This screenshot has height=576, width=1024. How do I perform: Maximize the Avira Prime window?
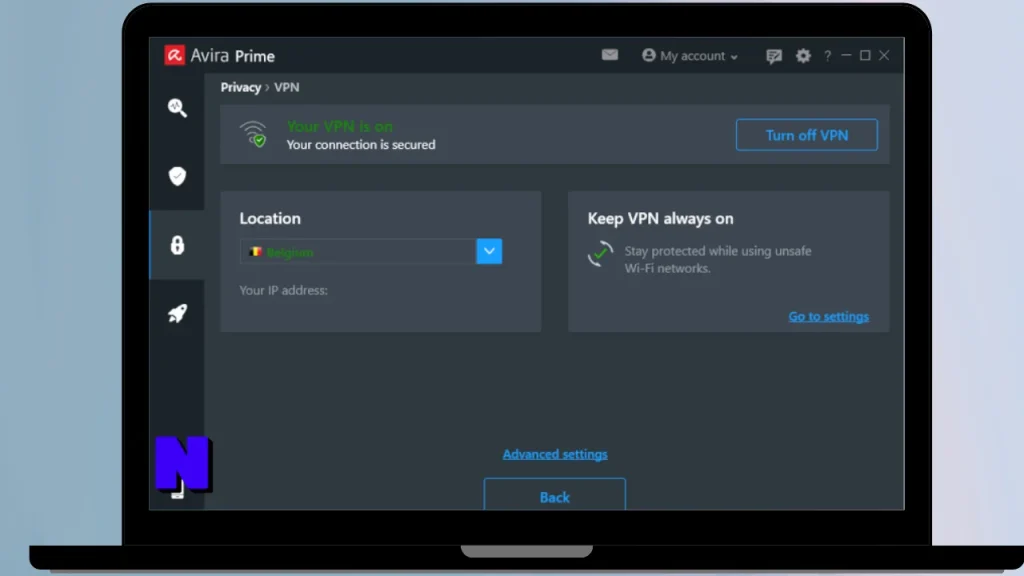click(865, 56)
